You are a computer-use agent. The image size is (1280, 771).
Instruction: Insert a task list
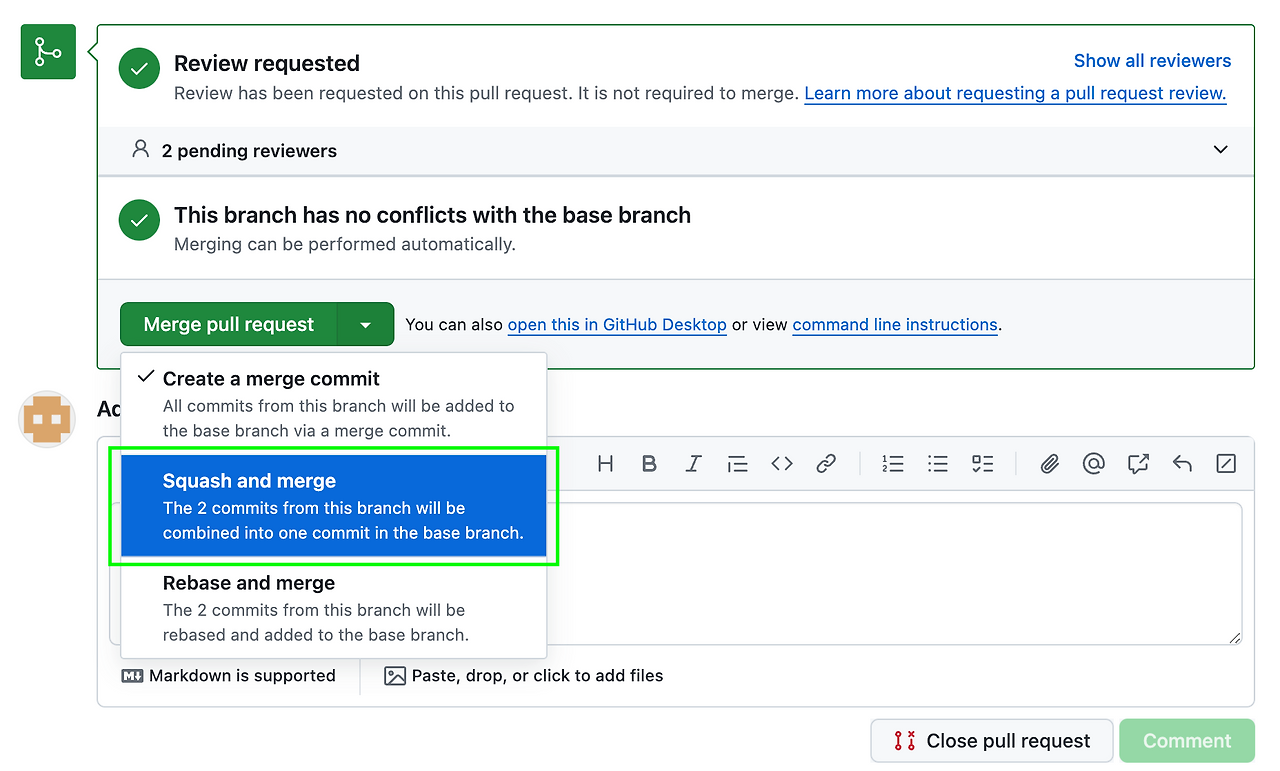(x=982, y=464)
